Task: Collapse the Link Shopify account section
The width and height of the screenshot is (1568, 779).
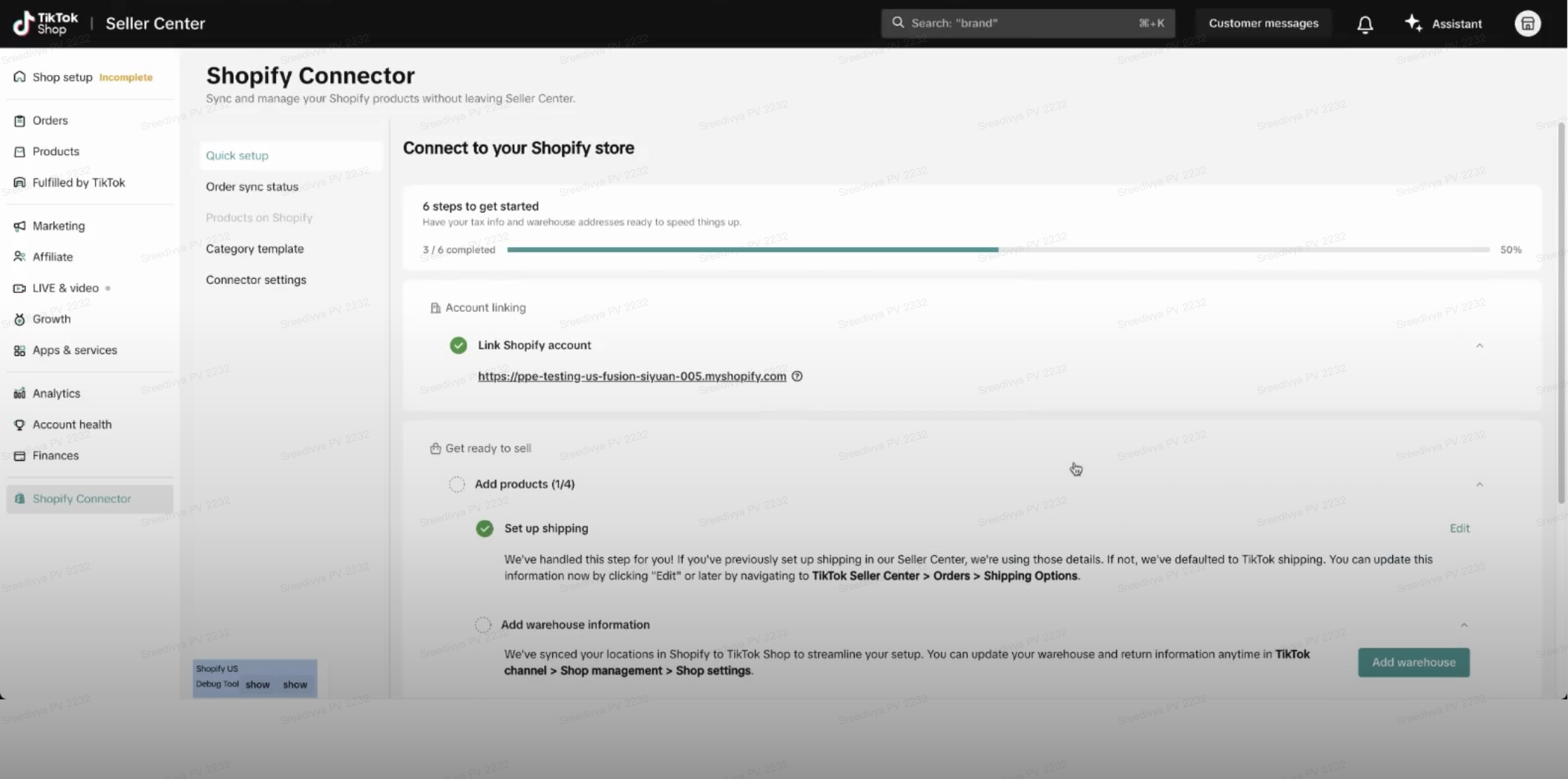Action: pos(1479,346)
